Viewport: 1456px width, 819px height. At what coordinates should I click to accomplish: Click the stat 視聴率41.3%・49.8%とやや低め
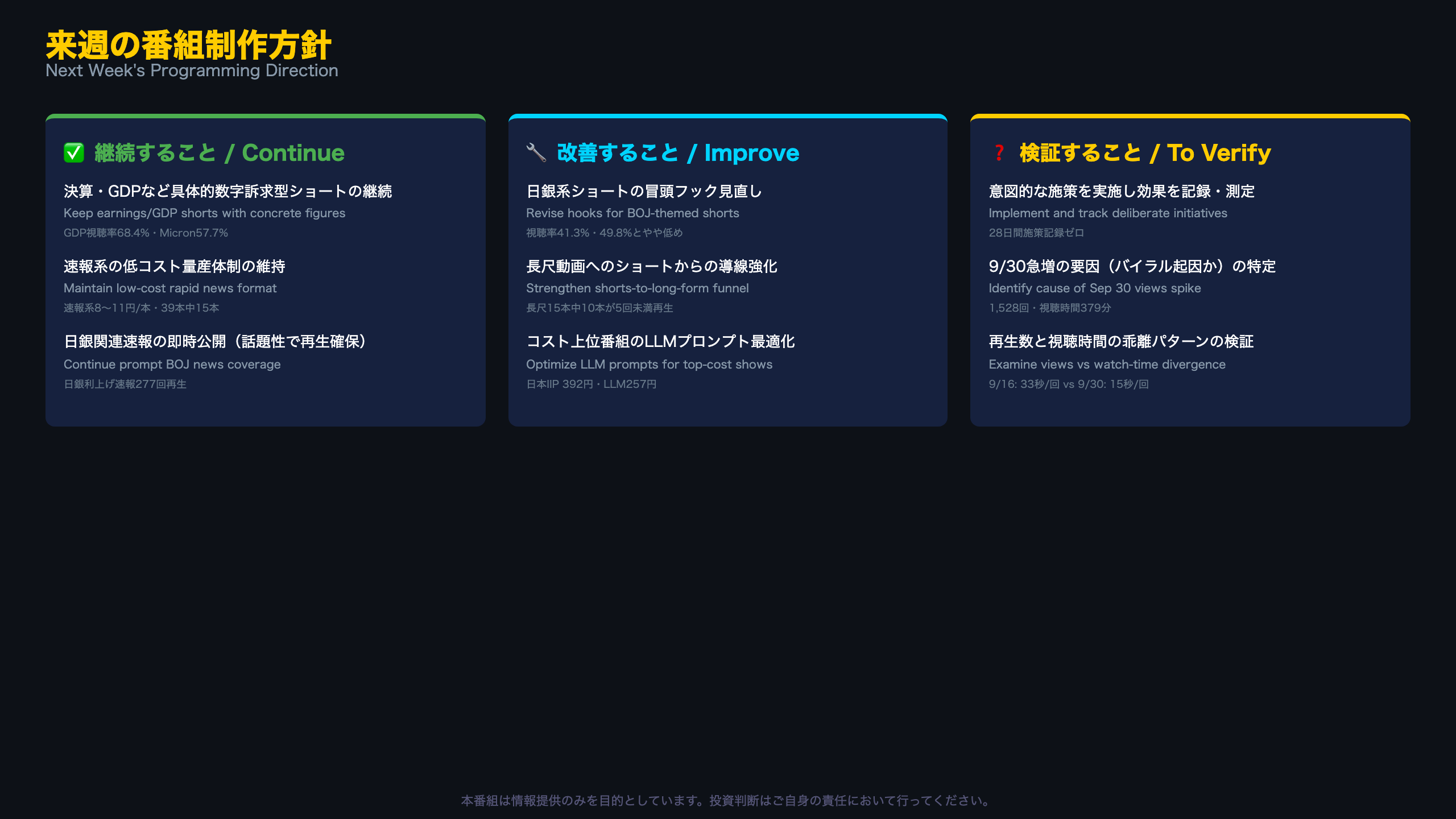pyautogui.click(x=604, y=233)
